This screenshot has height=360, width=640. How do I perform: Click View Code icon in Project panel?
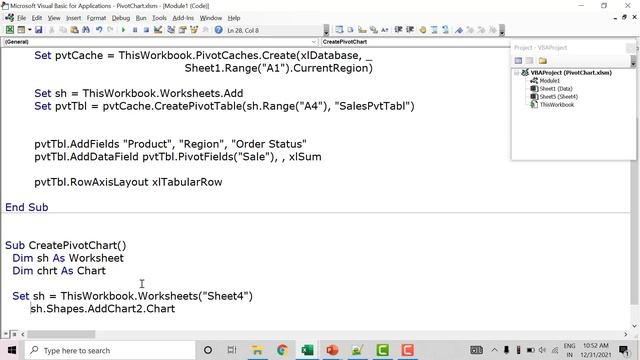coord(518,60)
